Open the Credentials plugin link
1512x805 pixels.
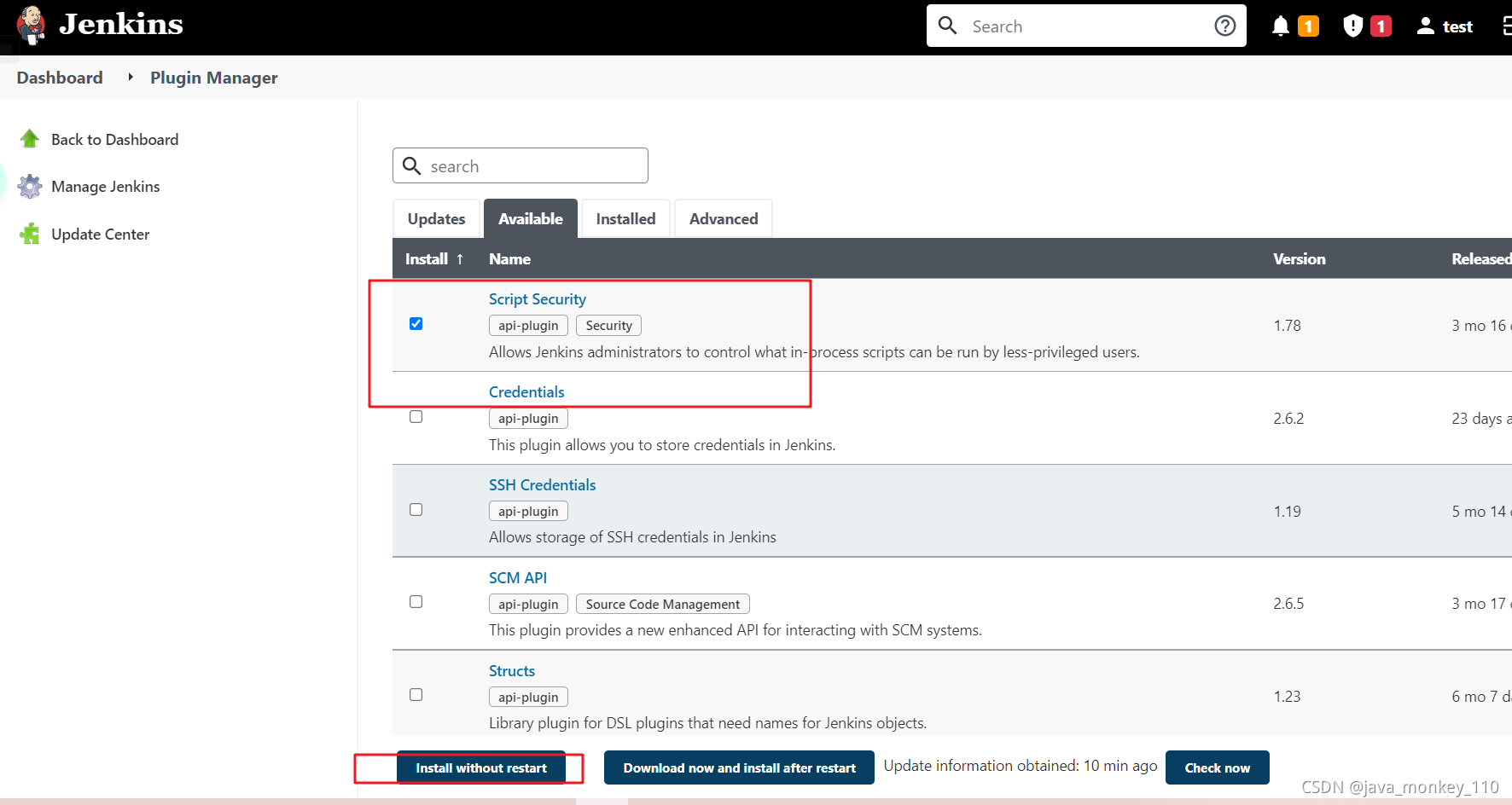pos(526,392)
